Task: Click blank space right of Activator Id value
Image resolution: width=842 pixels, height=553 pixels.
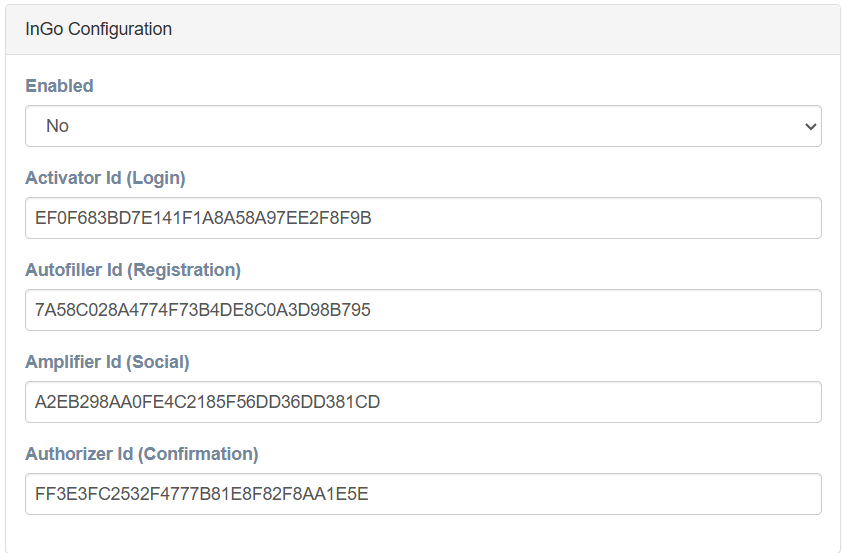Action: tap(591, 218)
